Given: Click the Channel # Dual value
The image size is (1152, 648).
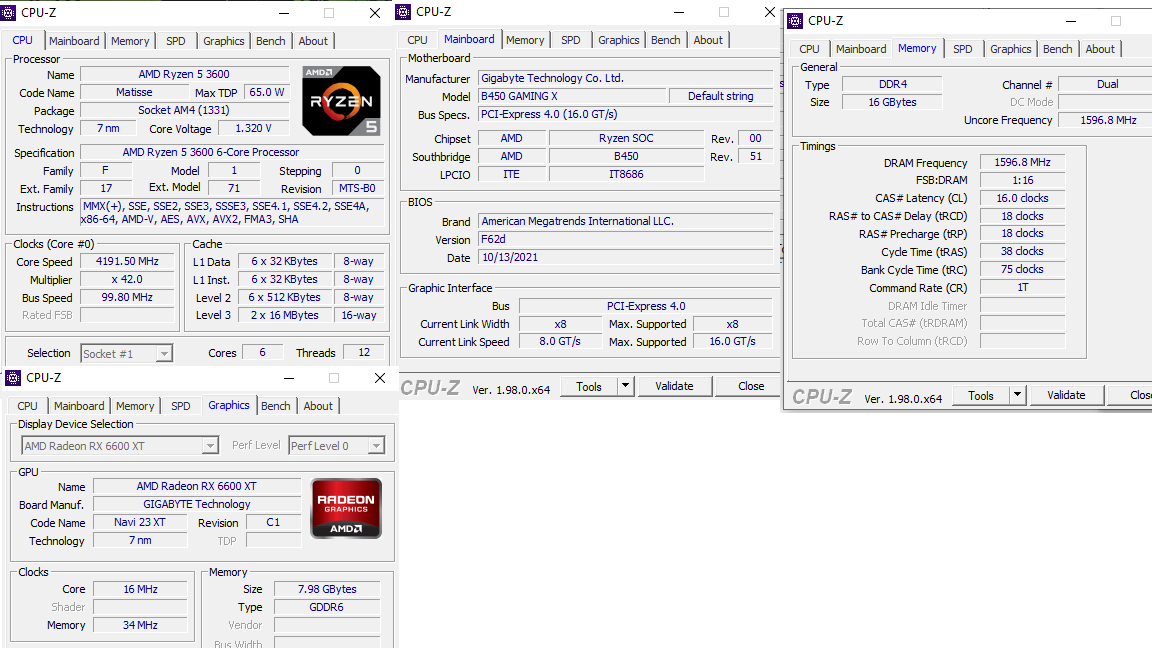Looking at the screenshot, I should point(1107,84).
